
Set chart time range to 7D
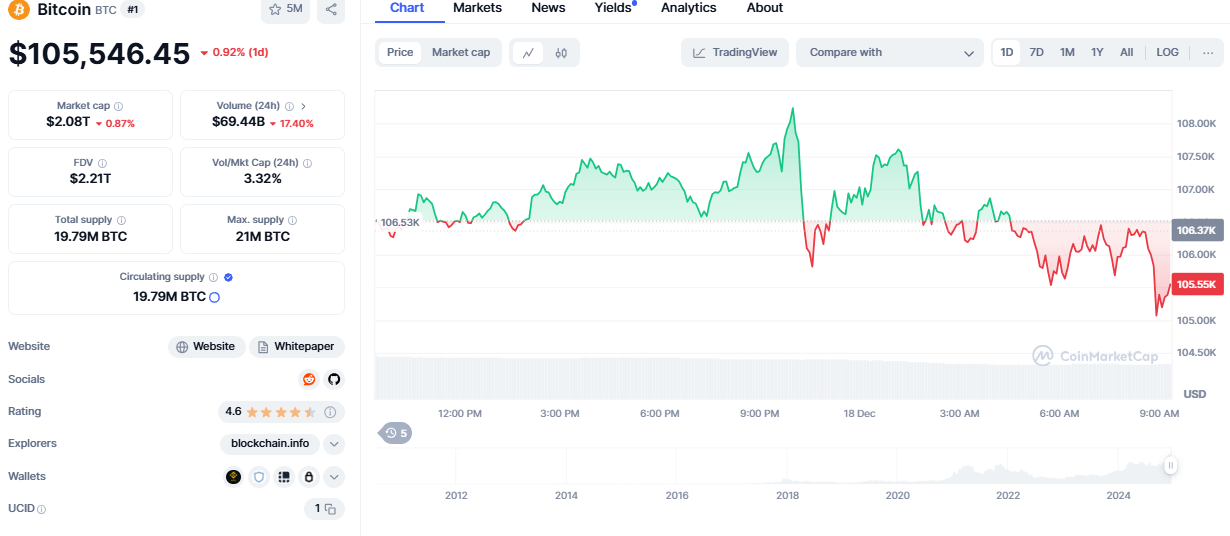click(1037, 53)
